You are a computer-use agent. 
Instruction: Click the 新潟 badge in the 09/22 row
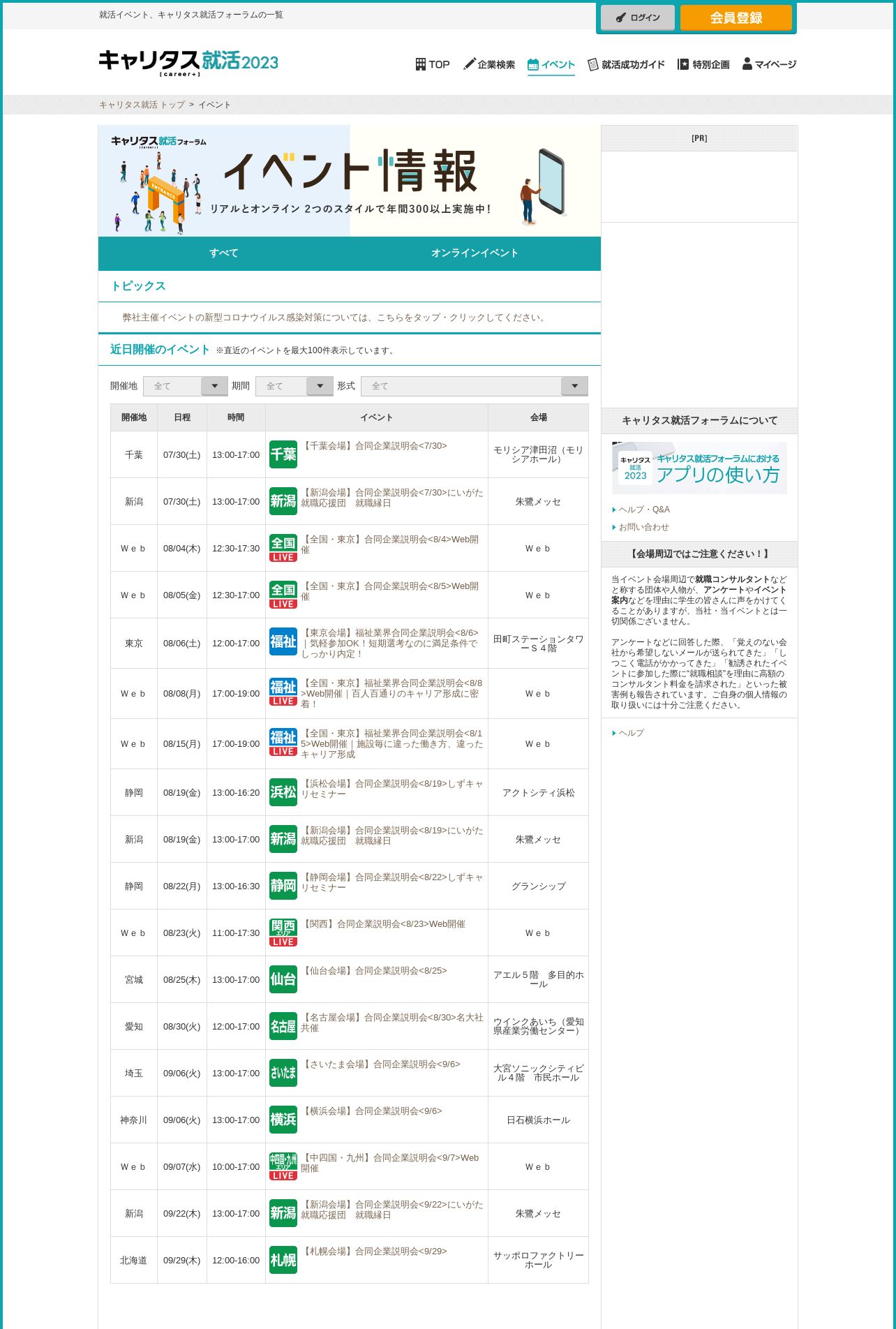283,1213
